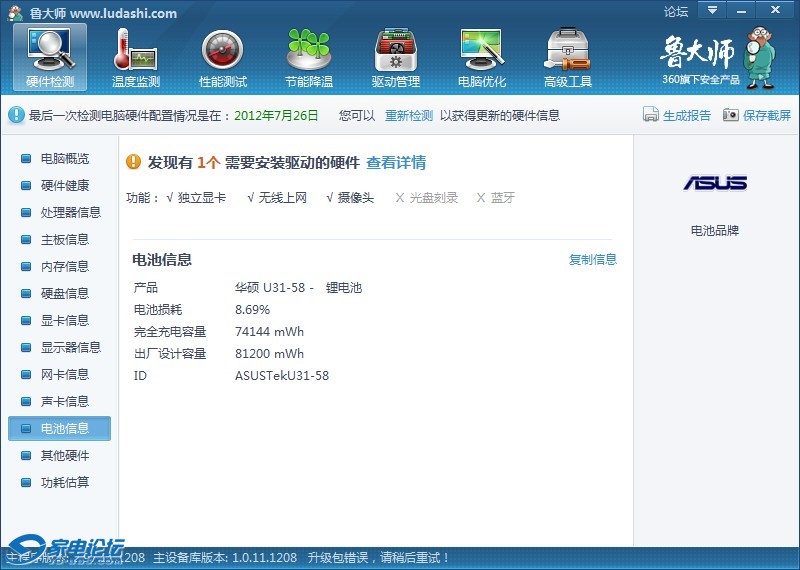Click the 光盘刻录 feature label

434,197
